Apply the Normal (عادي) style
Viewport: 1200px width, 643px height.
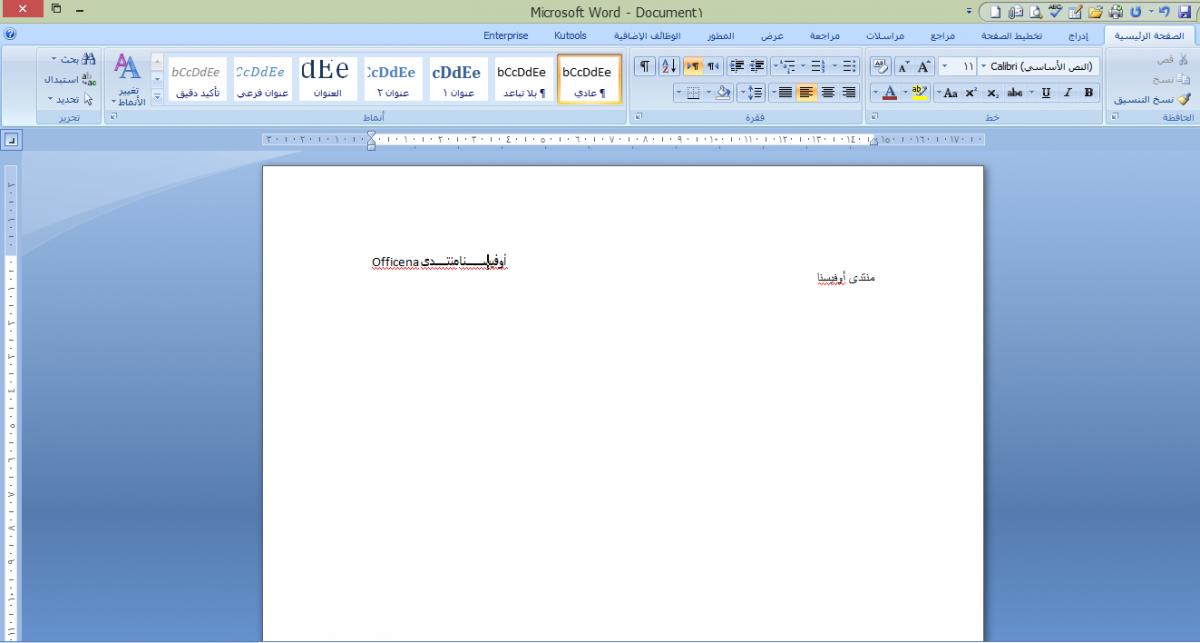click(x=589, y=79)
